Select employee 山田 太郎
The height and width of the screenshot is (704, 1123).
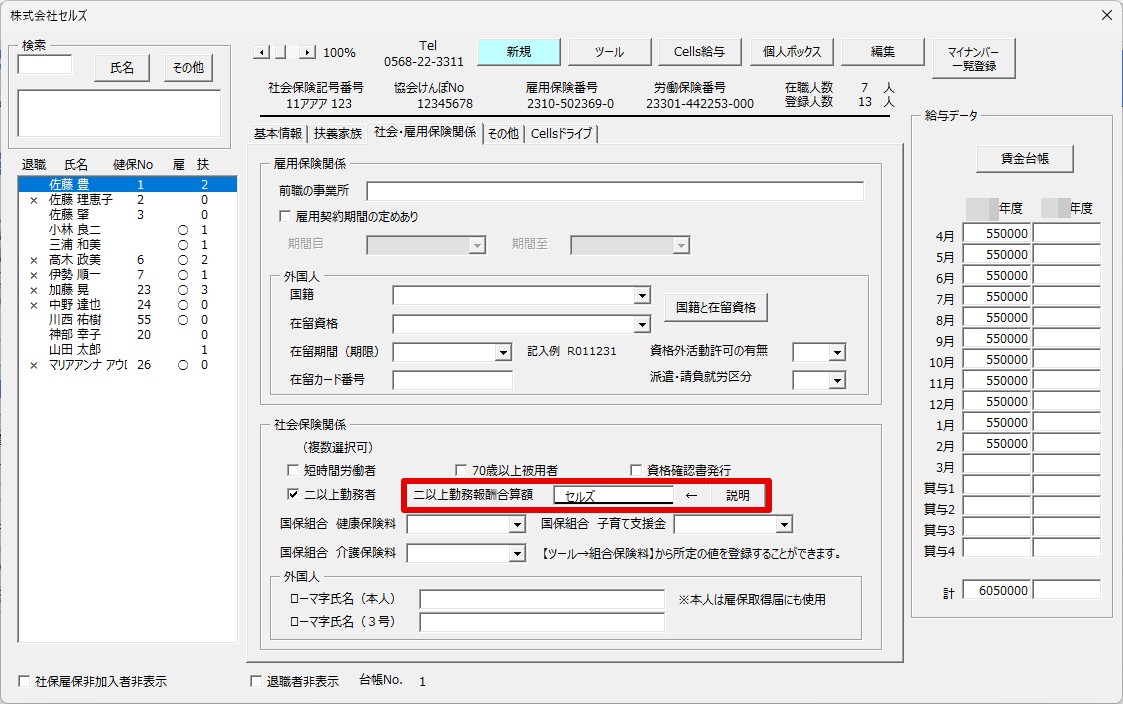[x=127, y=350]
